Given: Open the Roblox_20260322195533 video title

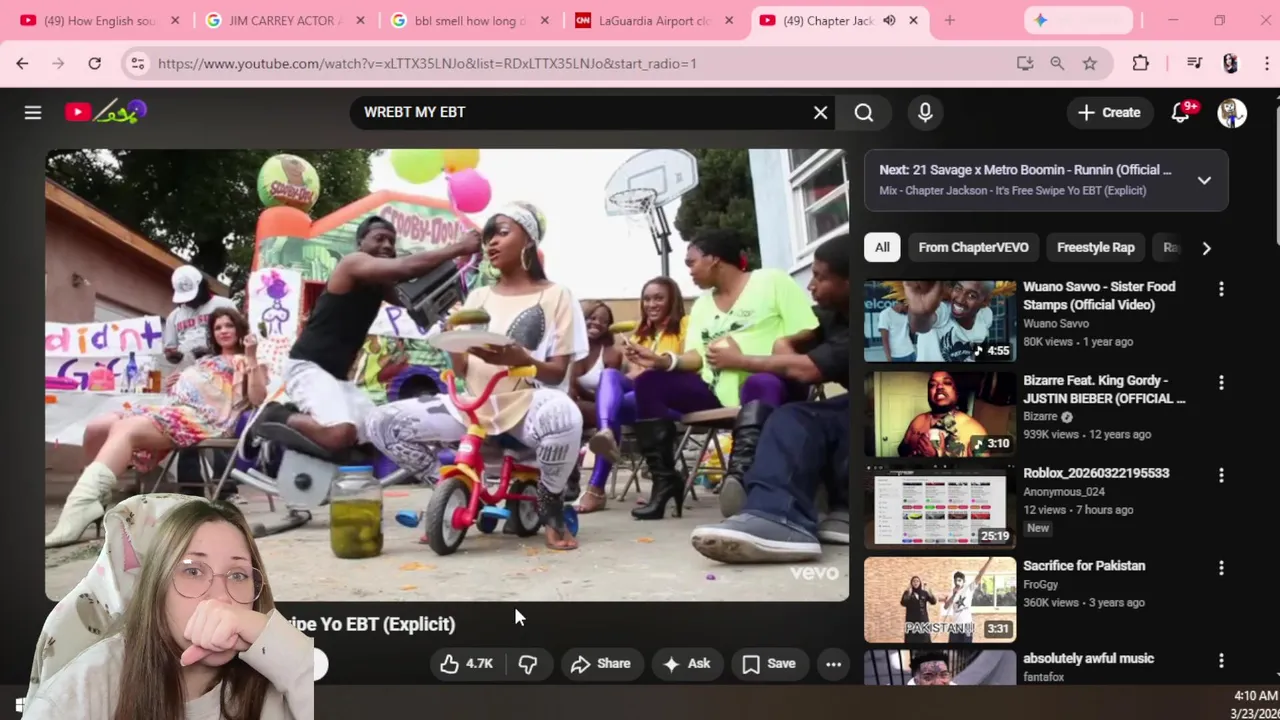Looking at the screenshot, I should point(1096,473).
